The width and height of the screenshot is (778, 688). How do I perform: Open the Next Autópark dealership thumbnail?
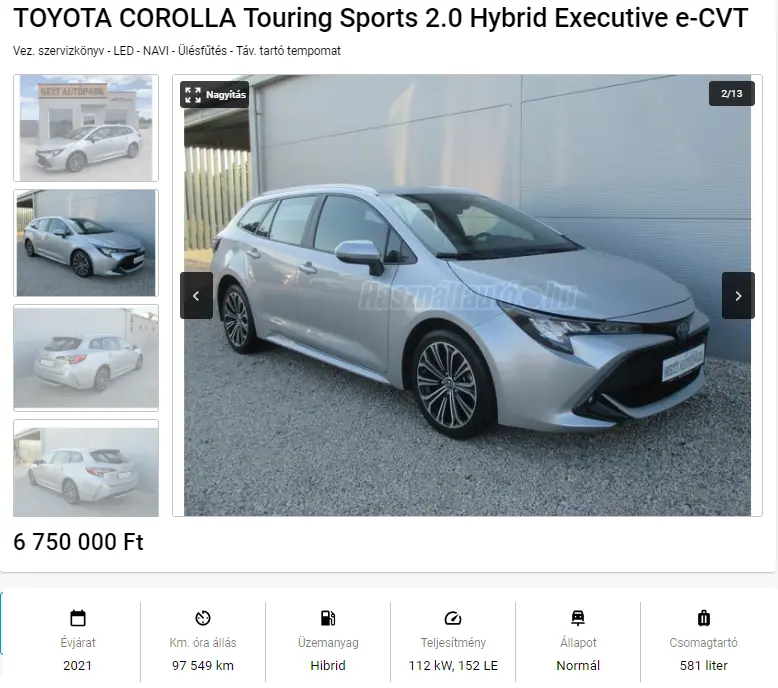[x=86, y=128]
